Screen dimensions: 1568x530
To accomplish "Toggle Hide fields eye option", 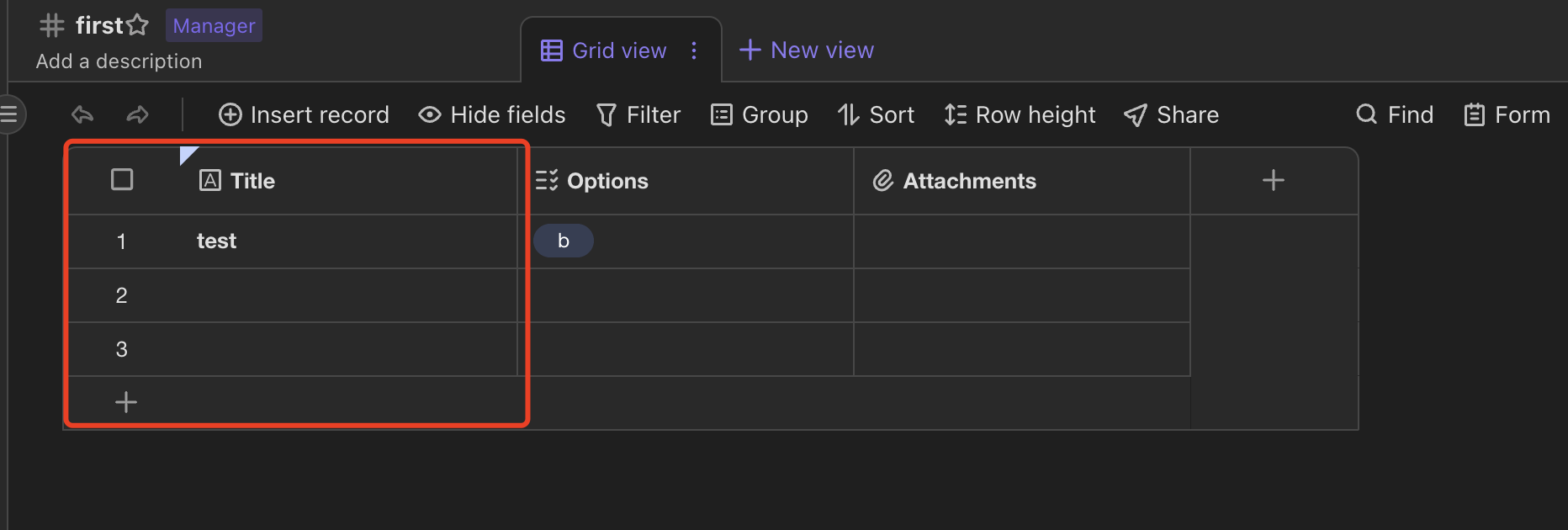I will [x=492, y=114].
